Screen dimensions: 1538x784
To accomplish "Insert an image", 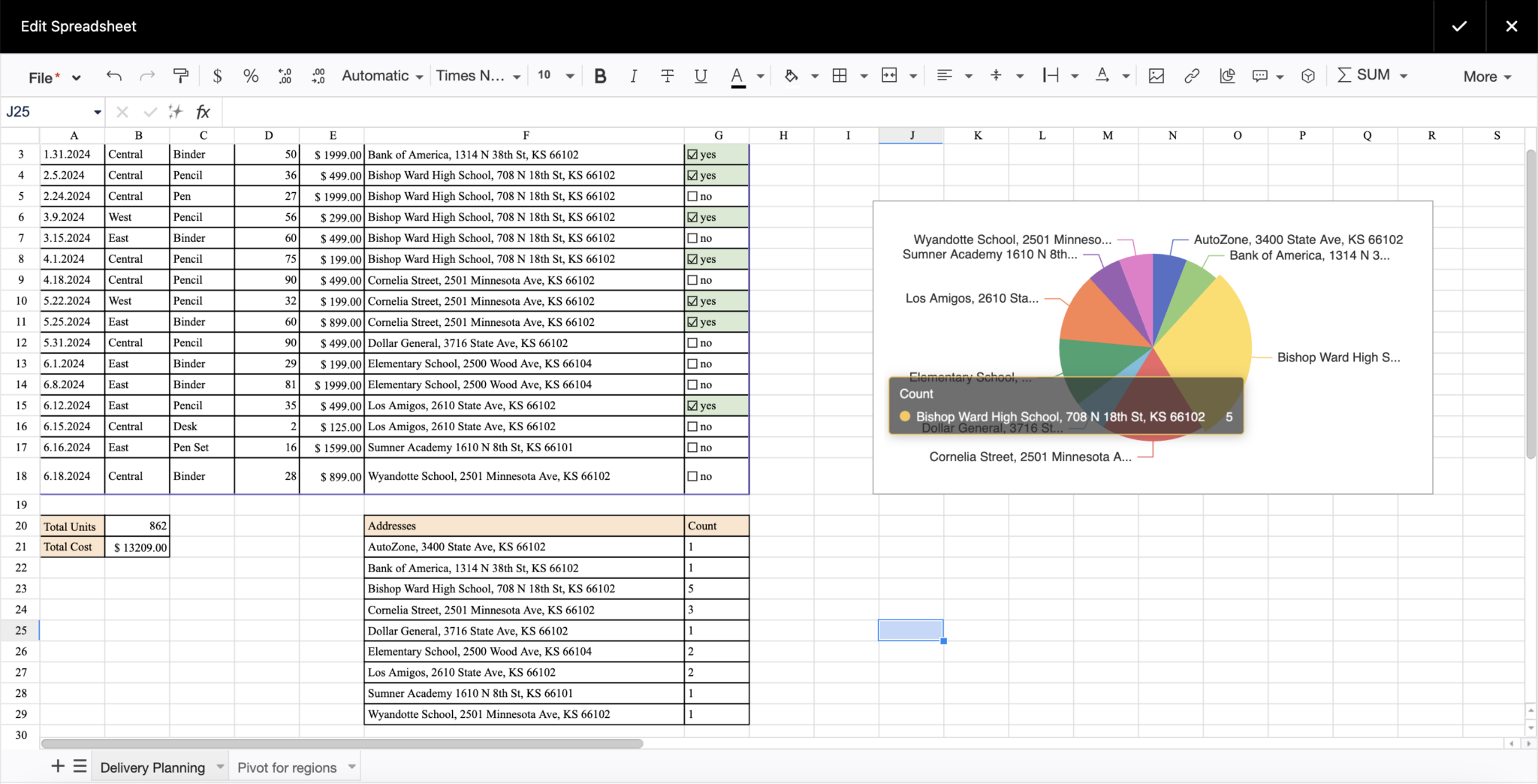I will pyautogui.click(x=1157, y=75).
